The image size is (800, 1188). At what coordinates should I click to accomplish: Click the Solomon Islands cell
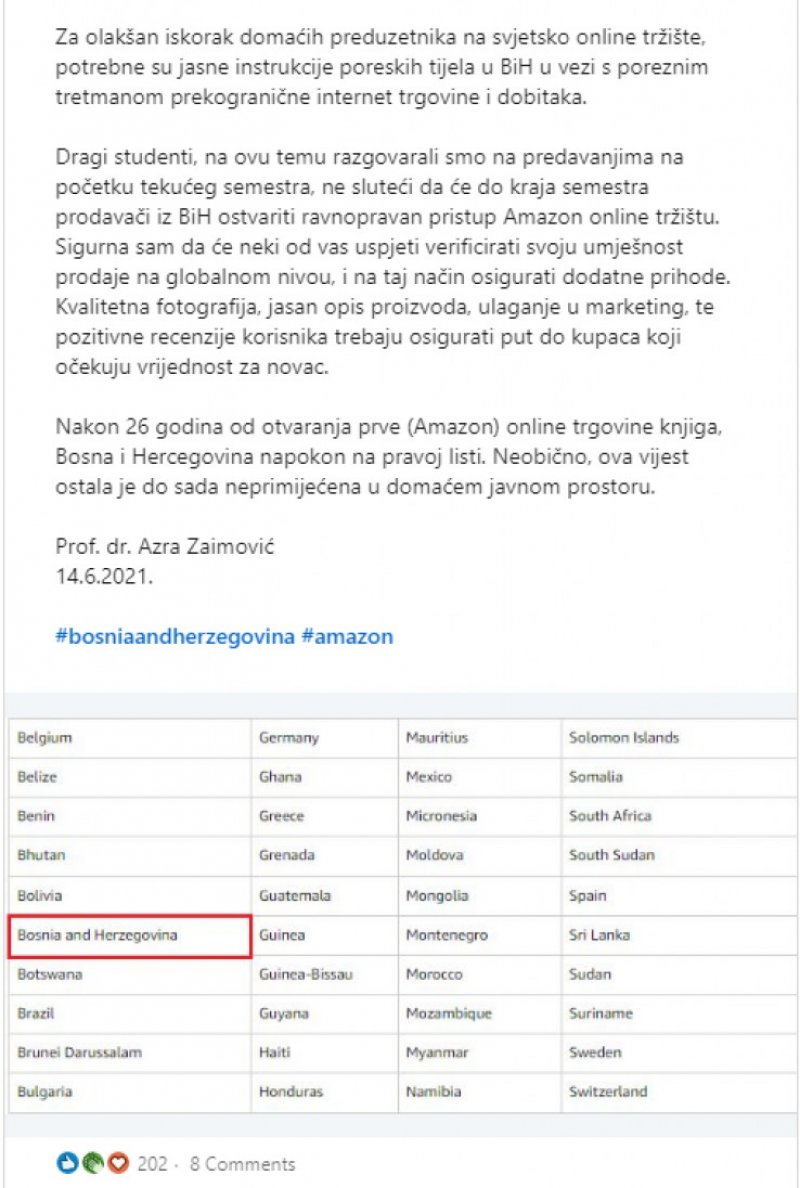[680, 738]
